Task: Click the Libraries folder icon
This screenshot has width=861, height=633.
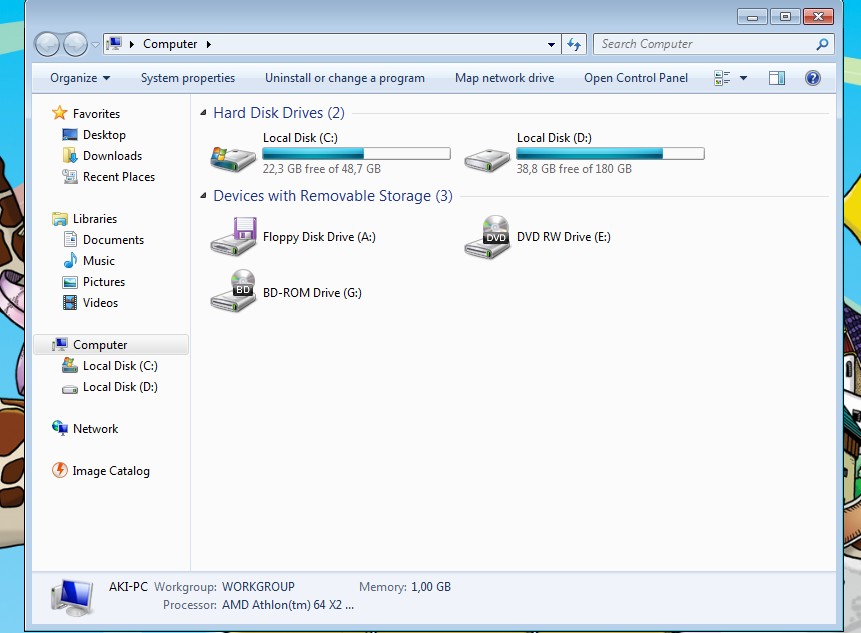Action: tap(59, 219)
